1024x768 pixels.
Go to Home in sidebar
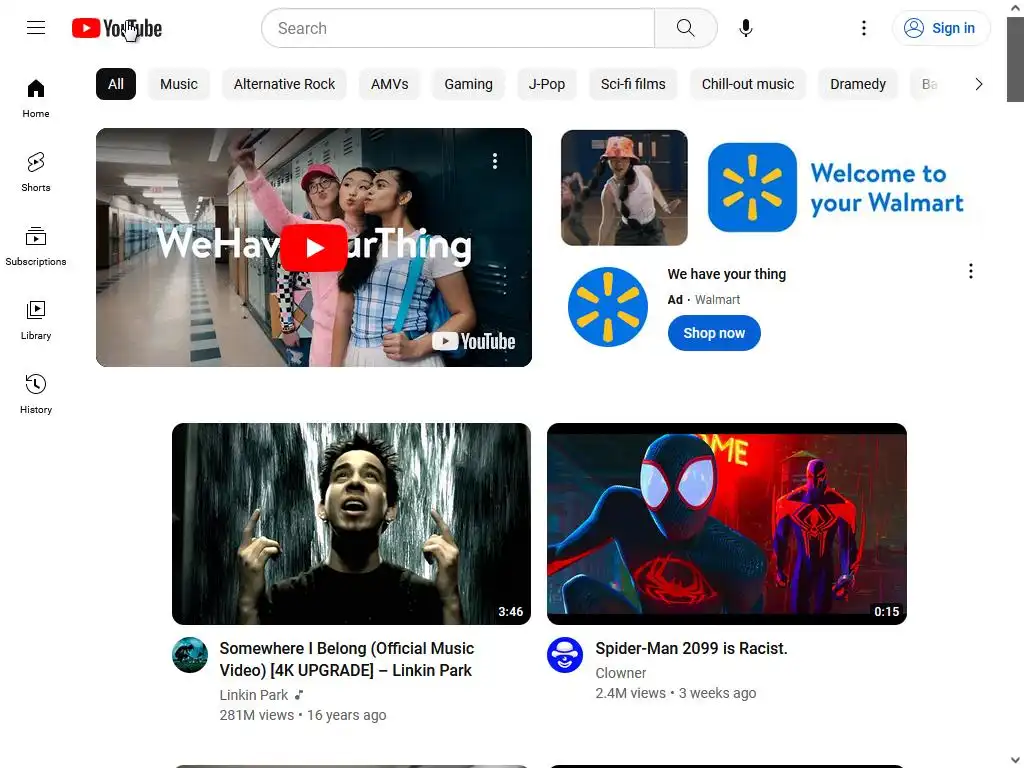pyautogui.click(x=36, y=99)
